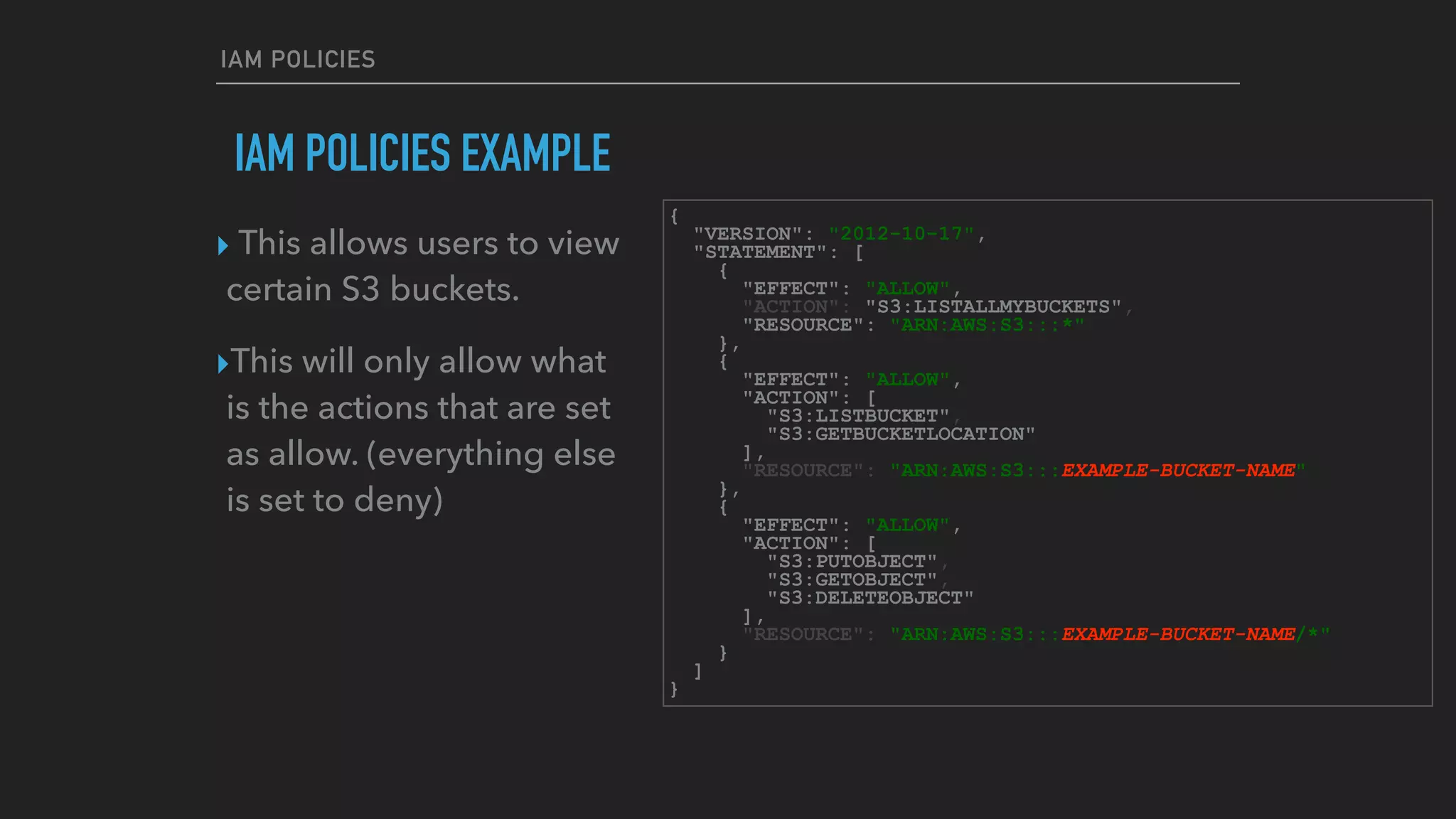Image resolution: width=1456 pixels, height=819 pixels.
Task: Click the closing brace ending the JSON policy
Action: coord(674,689)
